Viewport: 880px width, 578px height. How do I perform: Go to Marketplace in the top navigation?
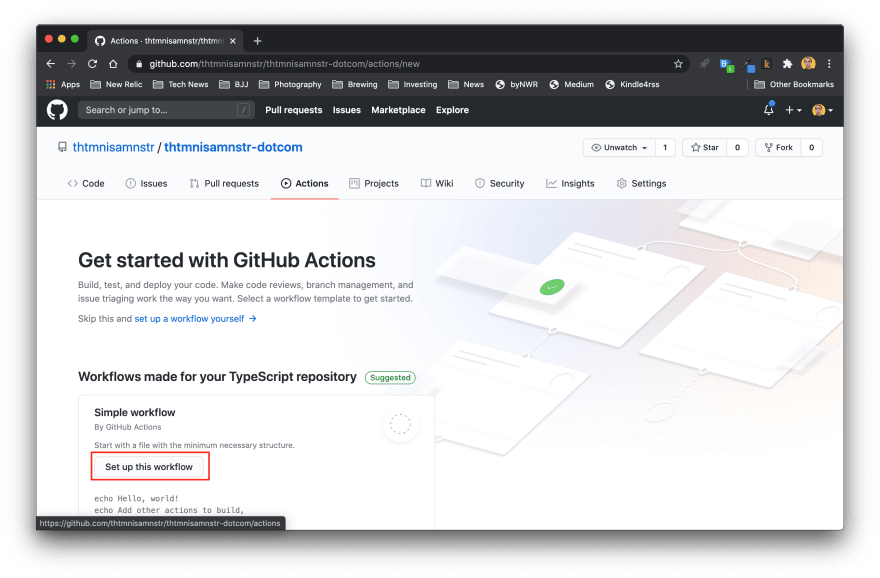coord(398,110)
